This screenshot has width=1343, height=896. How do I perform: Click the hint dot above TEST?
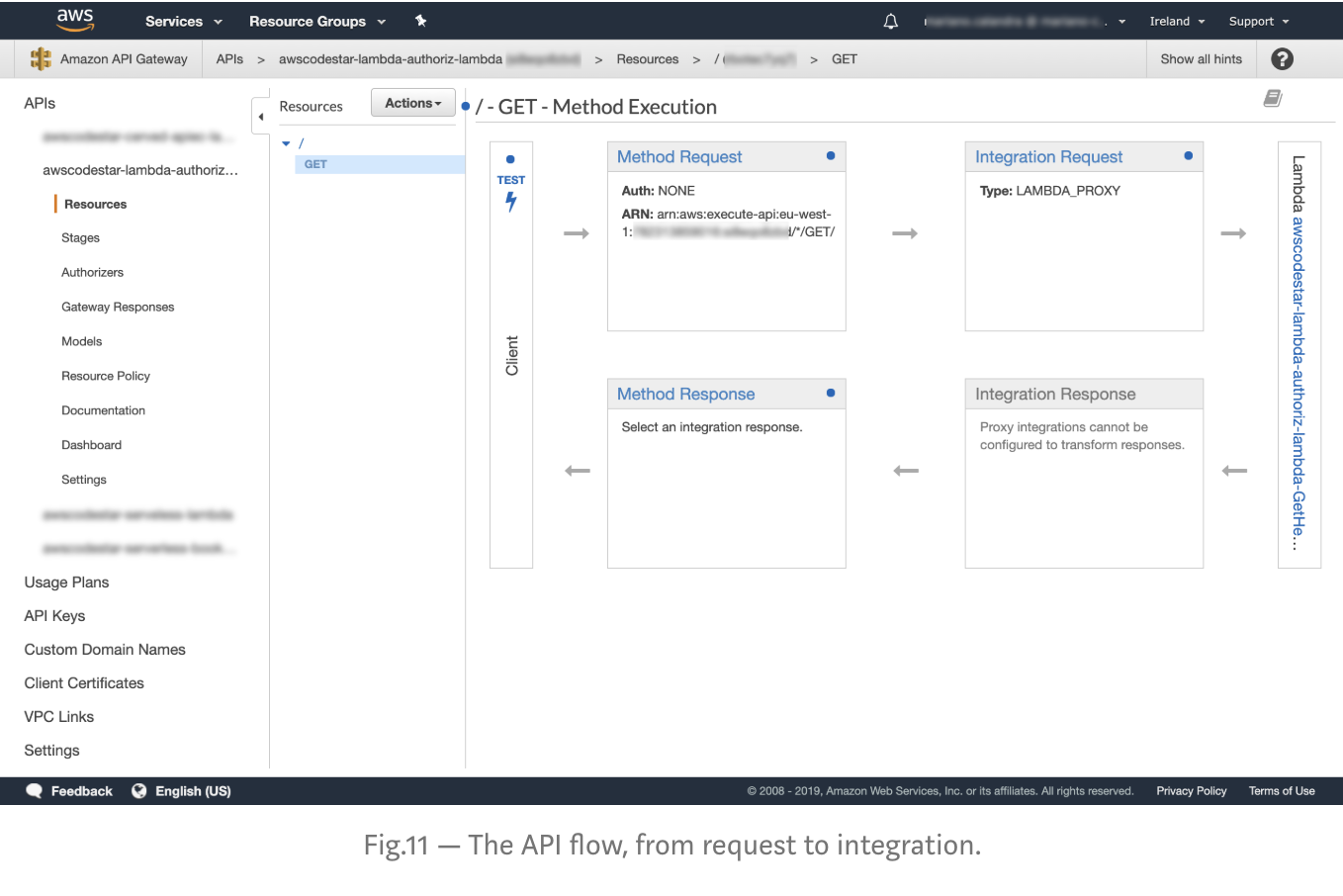pos(510,159)
